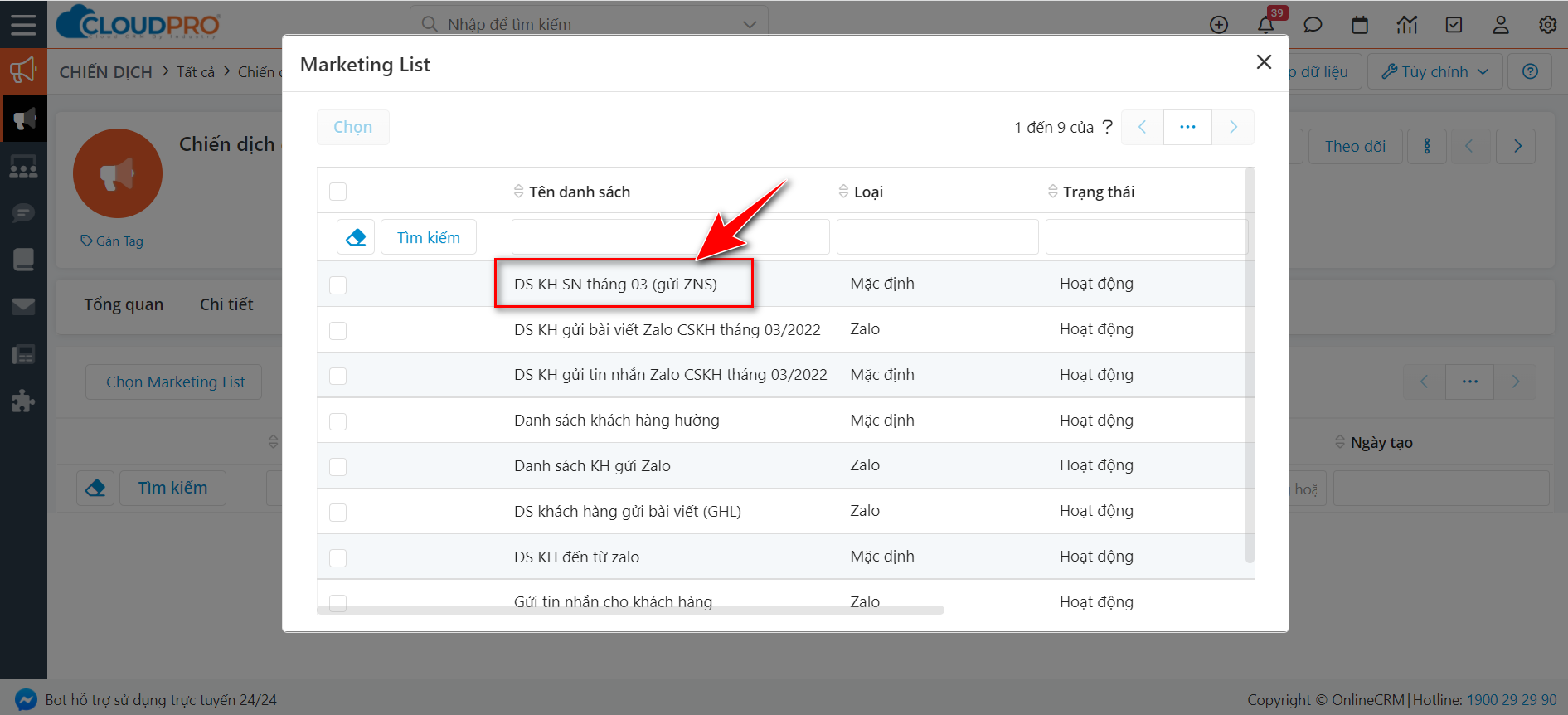Open the book sidebar icon

23,260
